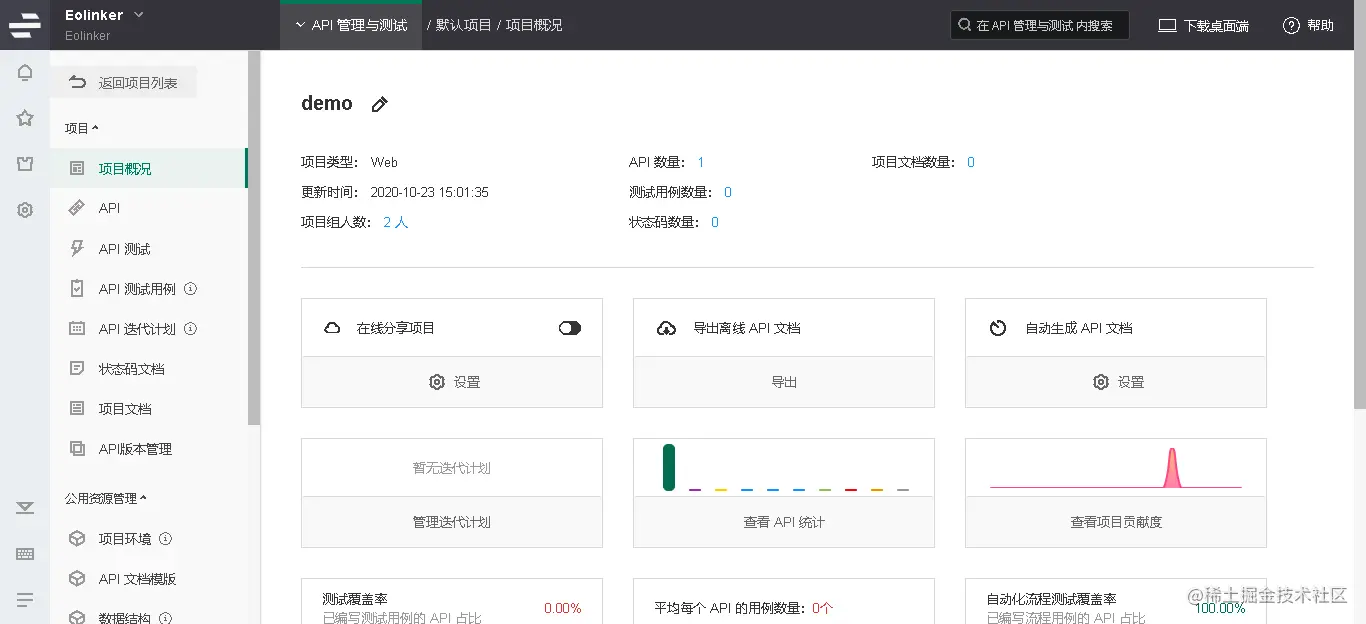The image size is (1366, 624).
Task: Click the cloud icon in 在线分享项目 card
Action: [x=332, y=328]
